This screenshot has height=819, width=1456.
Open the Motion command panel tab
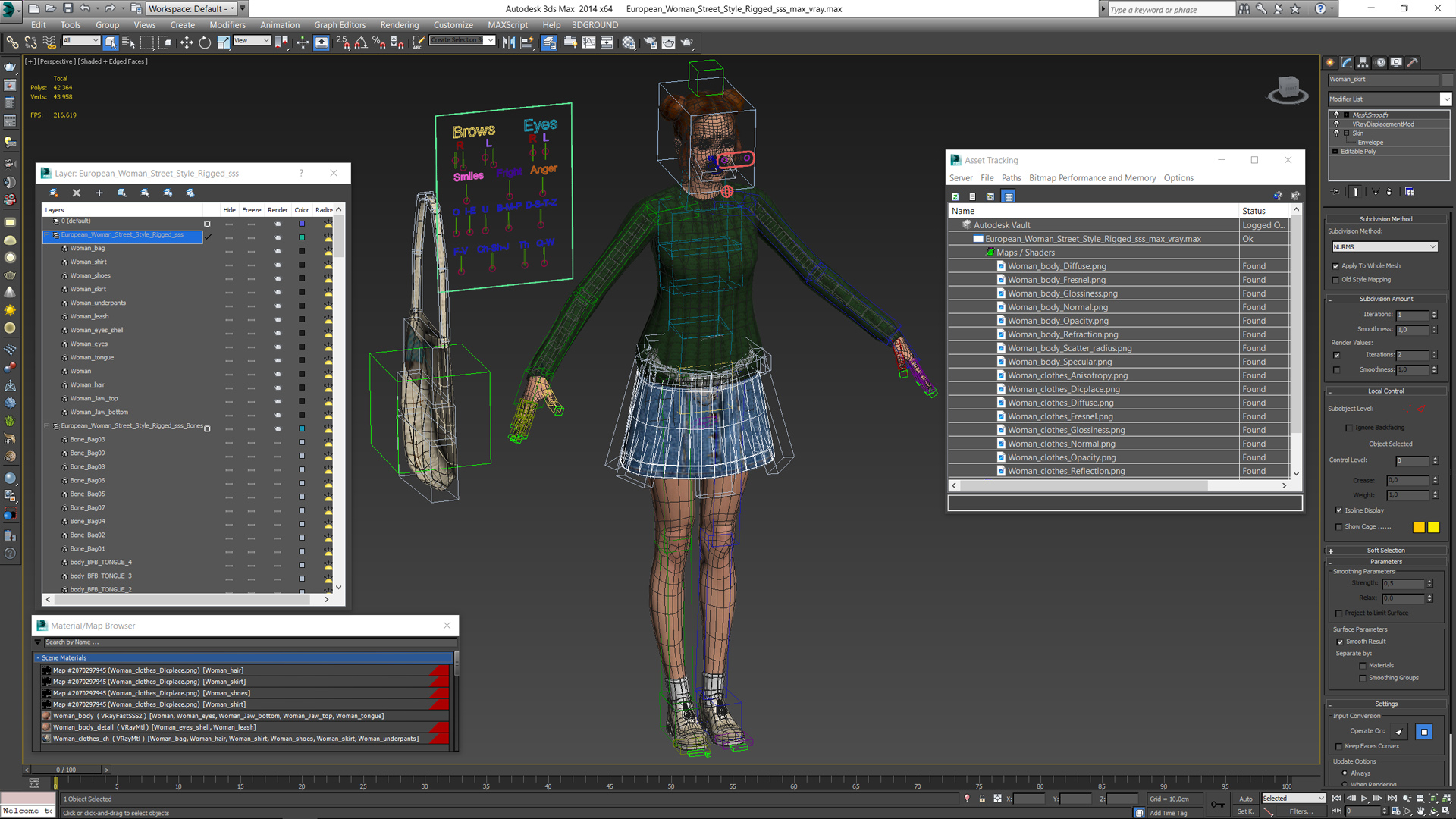1380,63
